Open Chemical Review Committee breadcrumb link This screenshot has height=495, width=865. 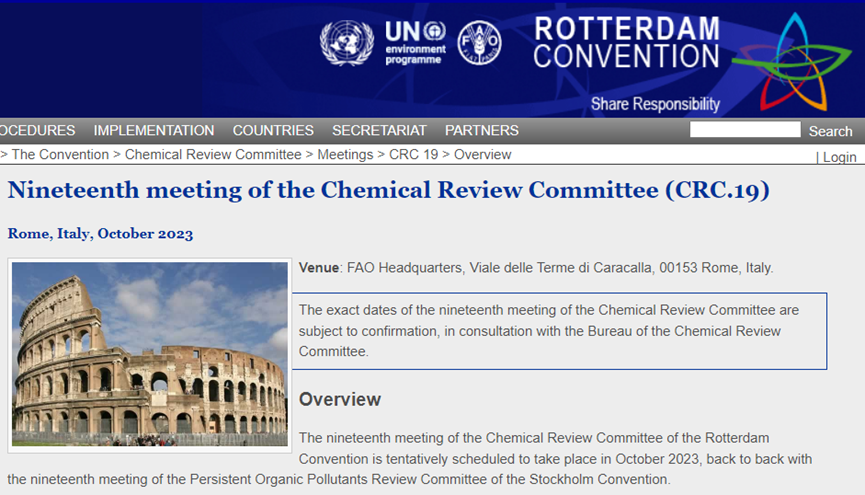213,155
